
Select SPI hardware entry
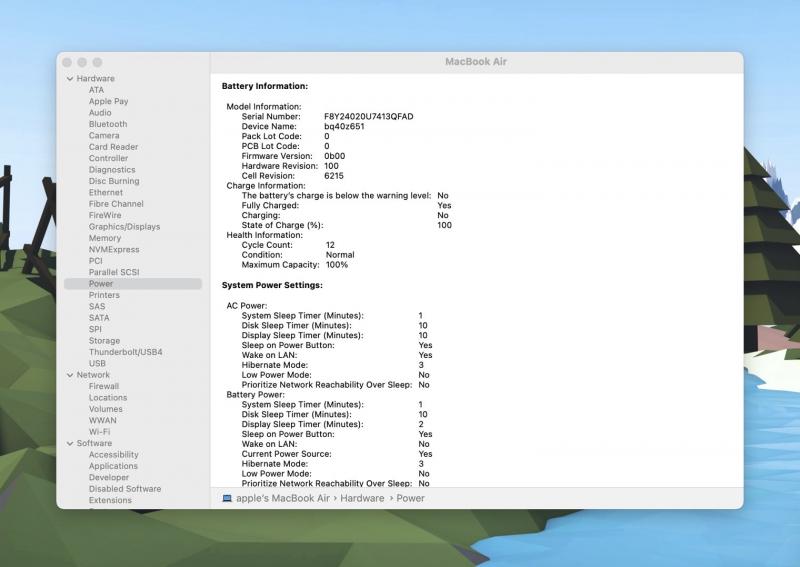click(95, 329)
